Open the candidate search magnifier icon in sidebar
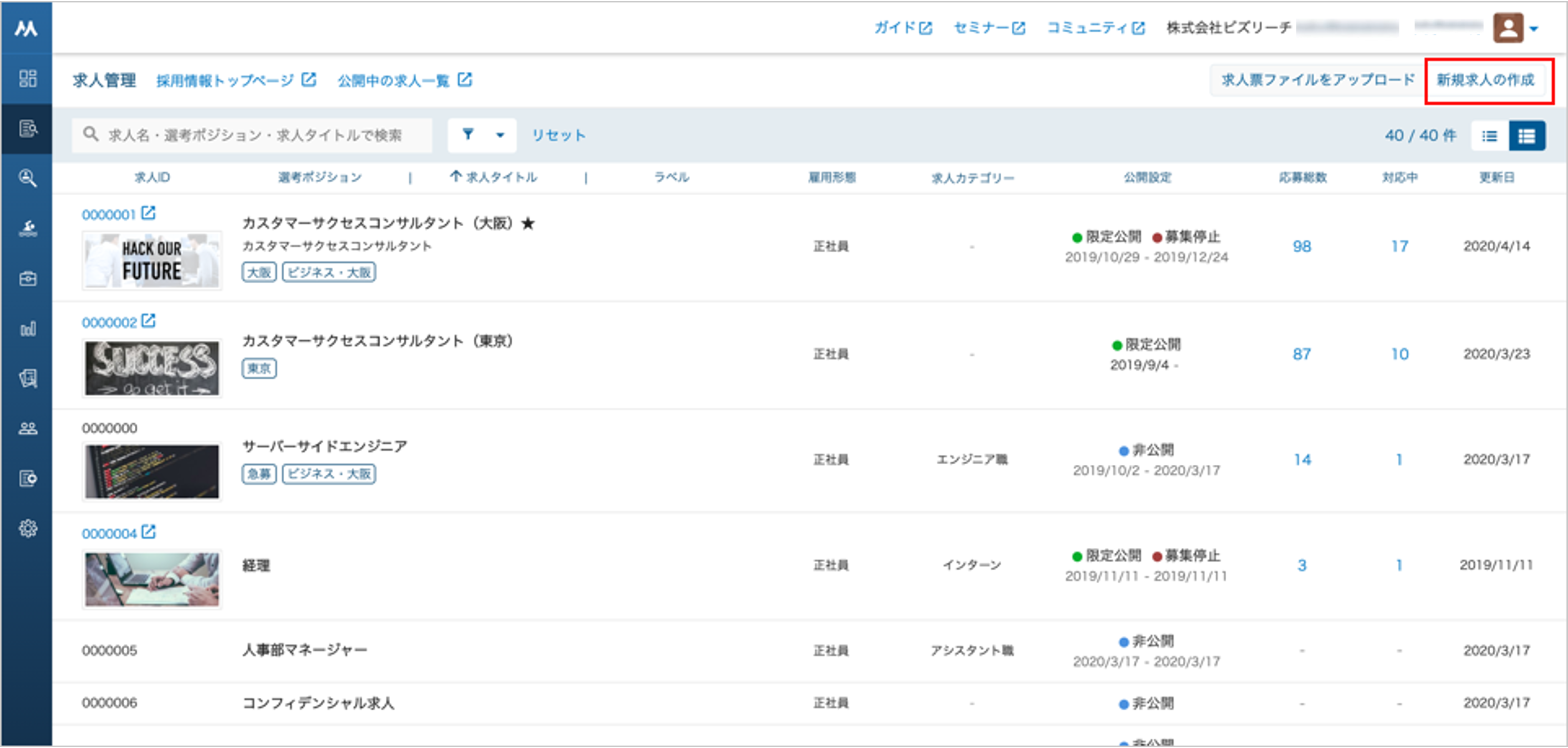The height and width of the screenshot is (748, 1568). click(27, 178)
